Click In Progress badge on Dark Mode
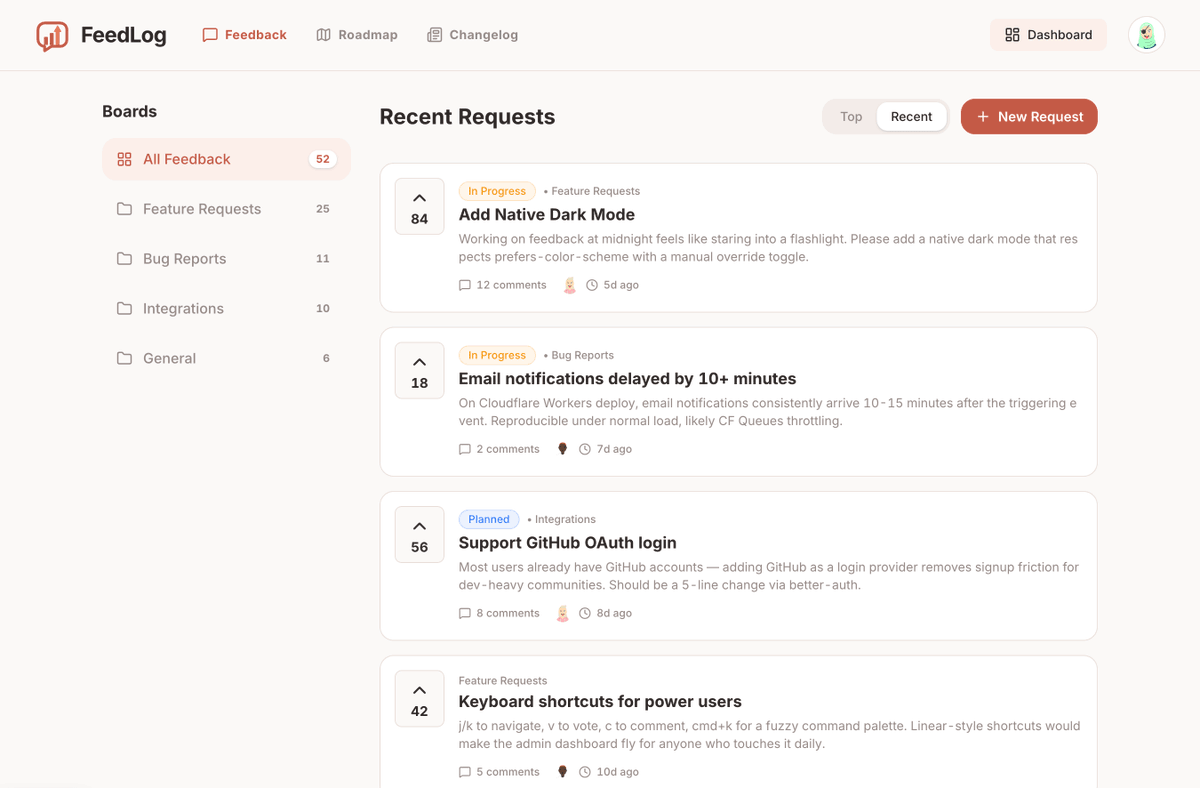Image resolution: width=1200 pixels, height=788 pixels. (497, 191)
